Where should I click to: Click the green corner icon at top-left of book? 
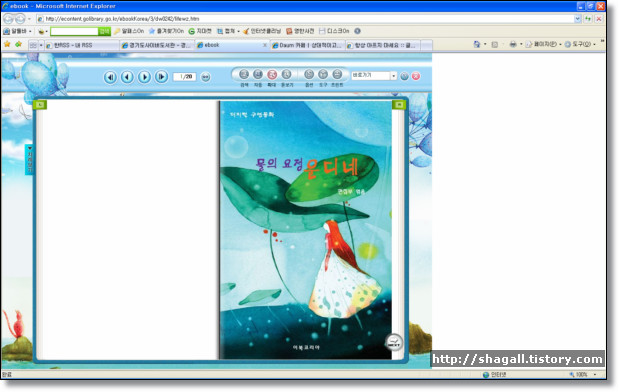(40, 104)
